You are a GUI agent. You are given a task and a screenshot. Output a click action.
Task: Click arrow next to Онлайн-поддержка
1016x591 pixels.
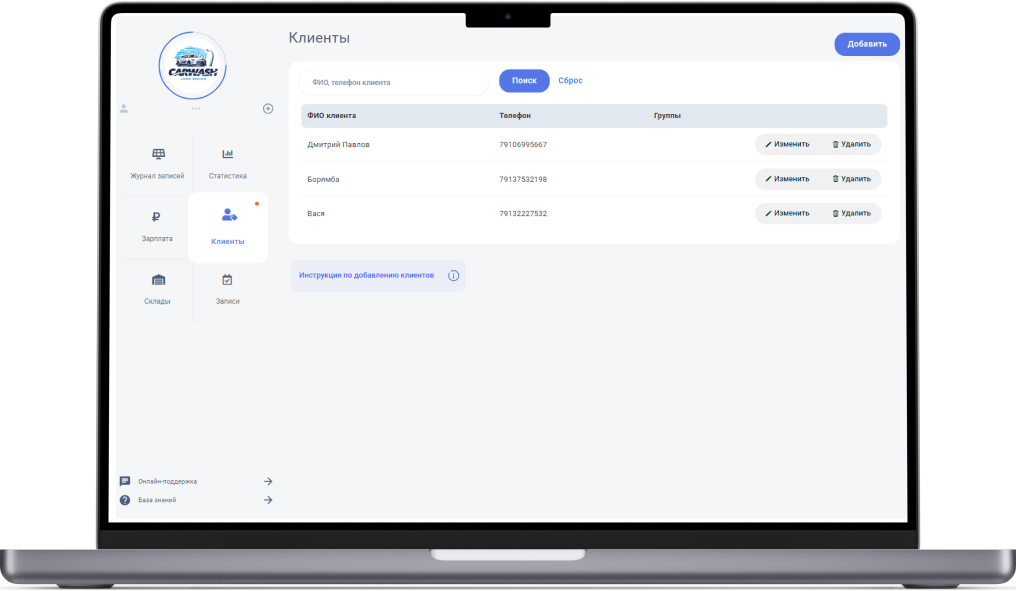268,481
